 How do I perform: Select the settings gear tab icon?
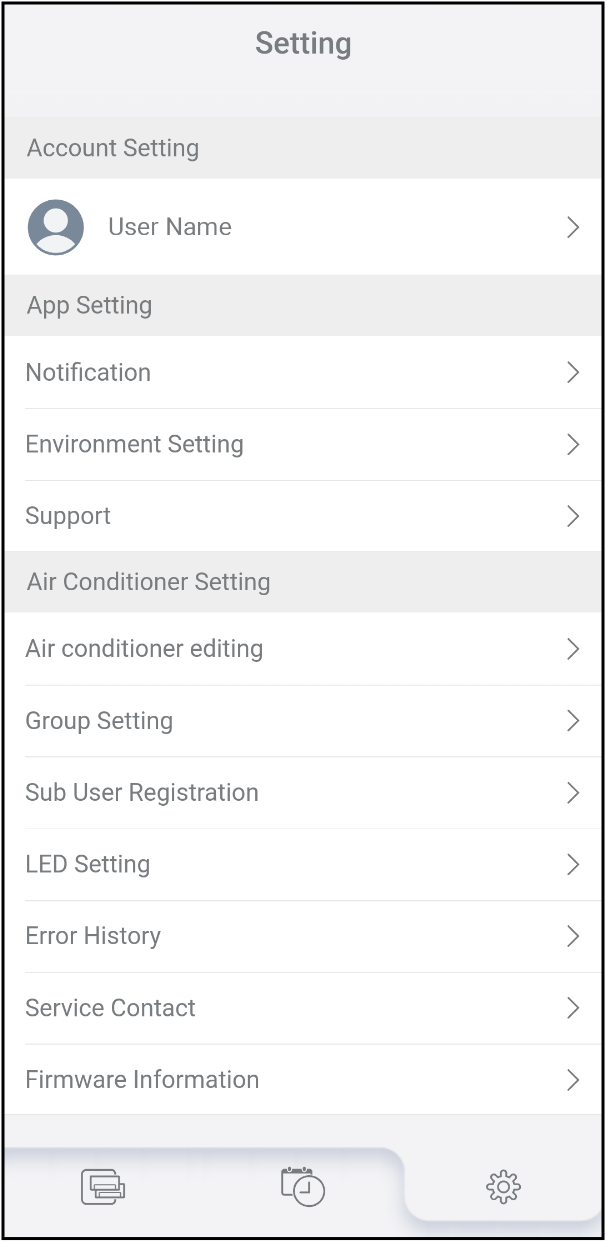[x=503, y=1187]
